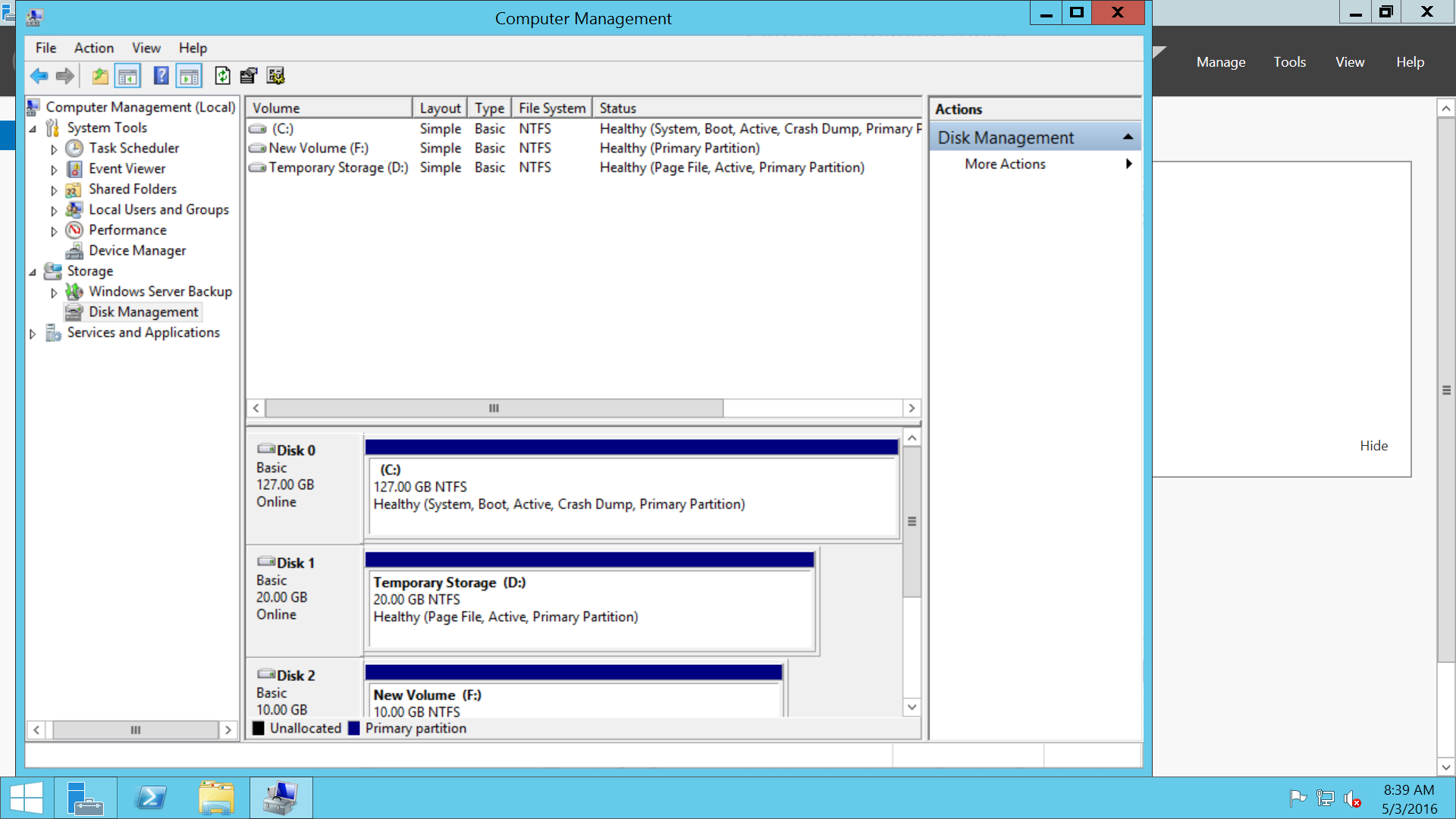This screenshot has width=1456, height=819.
Task: Click the Properties toolbar icon
Action: (249, 76)
